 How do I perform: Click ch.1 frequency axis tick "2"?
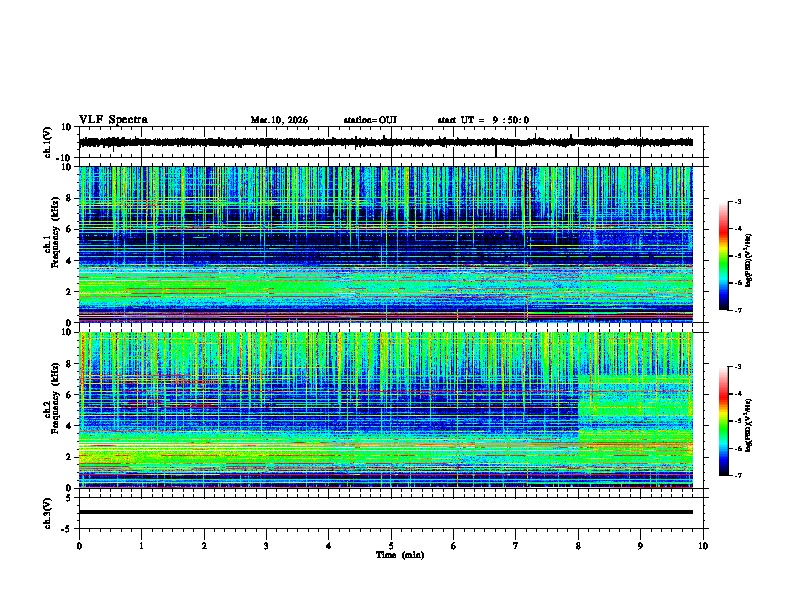70,292
